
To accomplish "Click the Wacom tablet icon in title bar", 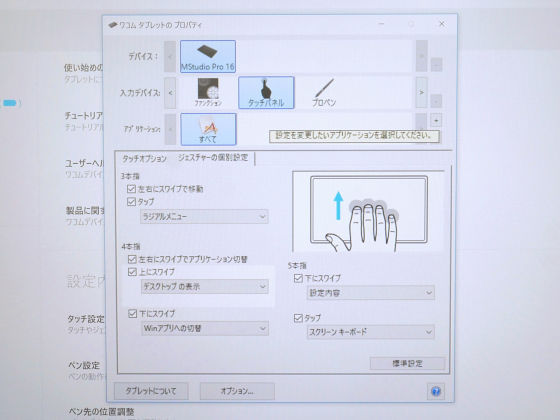I will [x=113, y=25].
